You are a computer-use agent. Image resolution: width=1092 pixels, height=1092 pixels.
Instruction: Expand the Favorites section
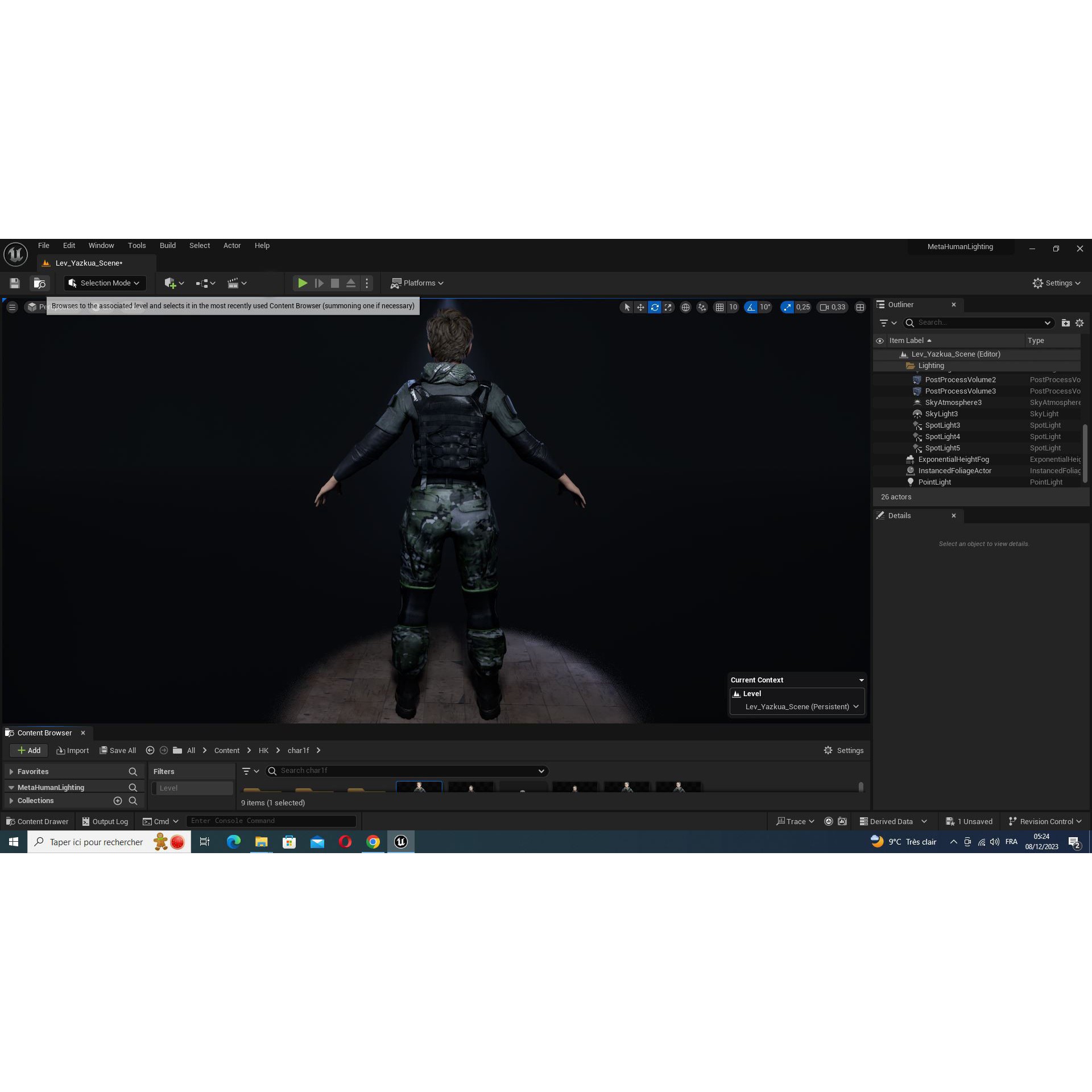point(11,771)
